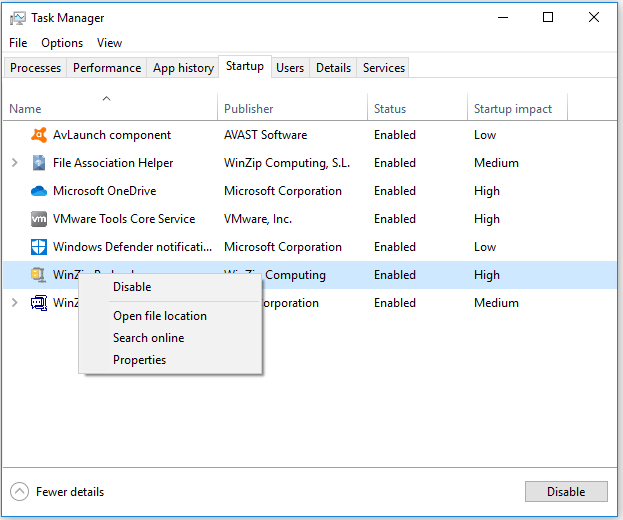
Task: Maximize the Task Manager window
Action: (548, 17)
